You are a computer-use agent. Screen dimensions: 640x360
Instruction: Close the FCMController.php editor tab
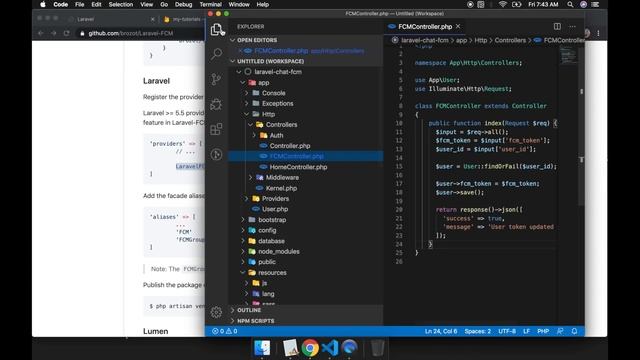pos(458,26)
